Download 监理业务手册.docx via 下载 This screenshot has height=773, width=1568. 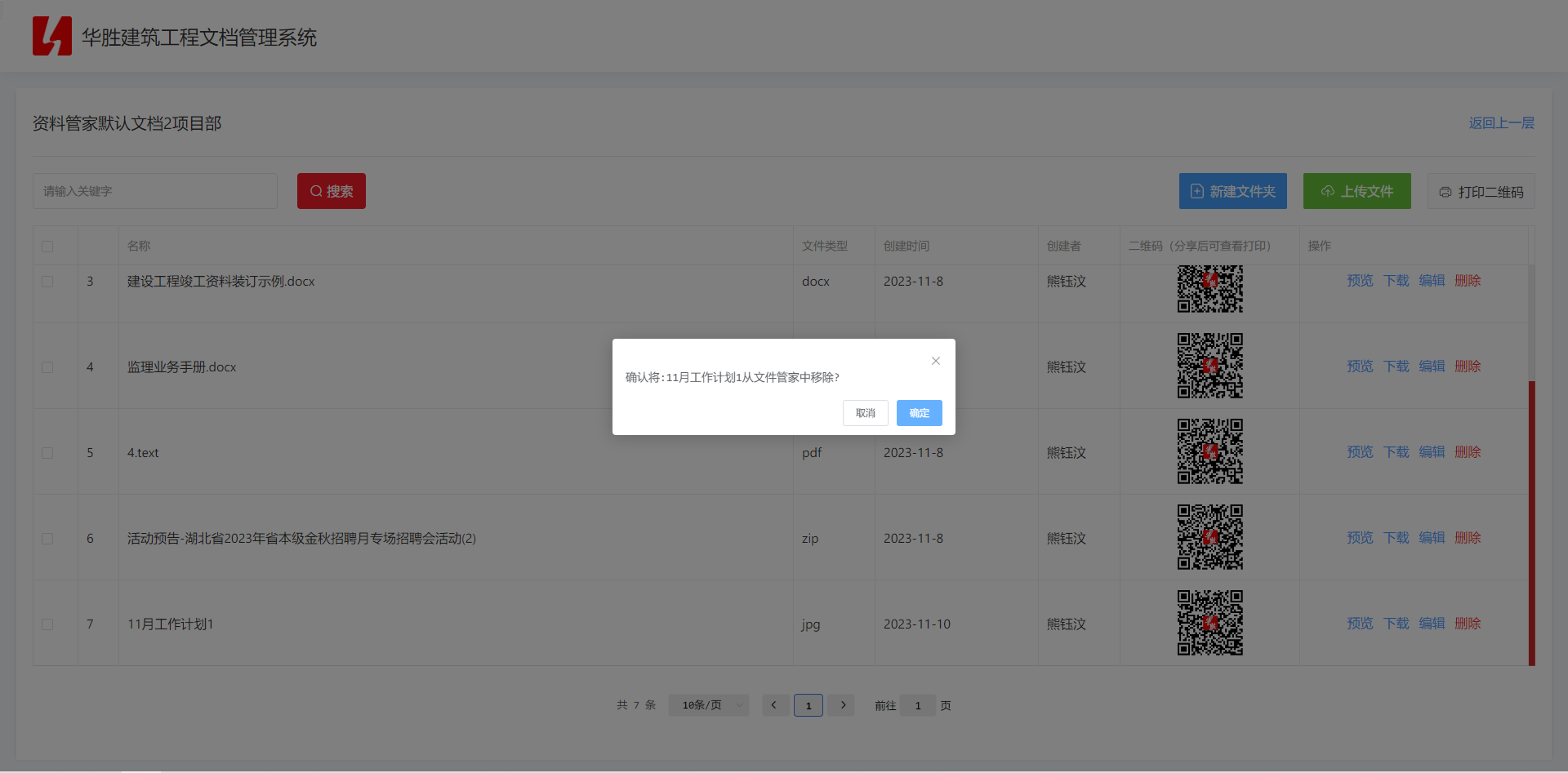[1396, 367]
